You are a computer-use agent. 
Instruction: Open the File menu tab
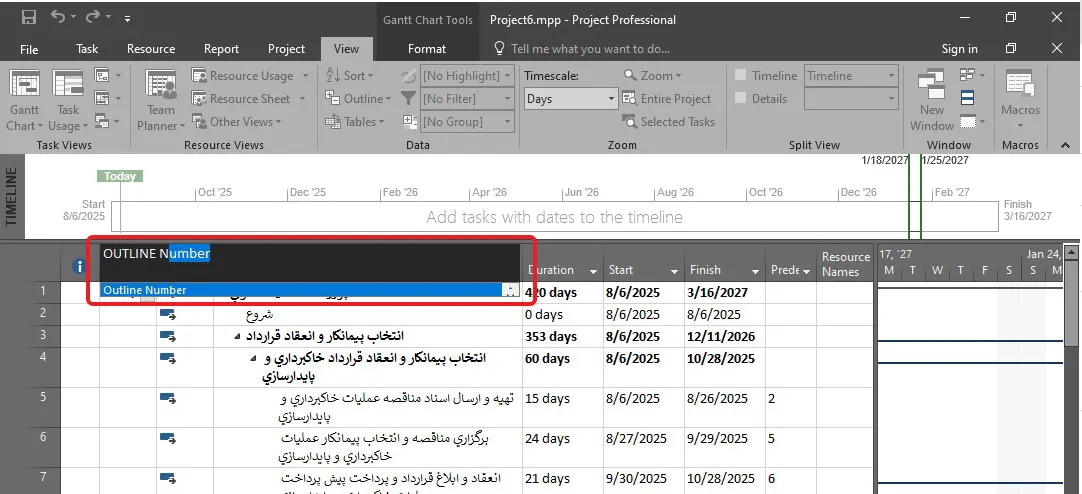(x=29, y=49)
